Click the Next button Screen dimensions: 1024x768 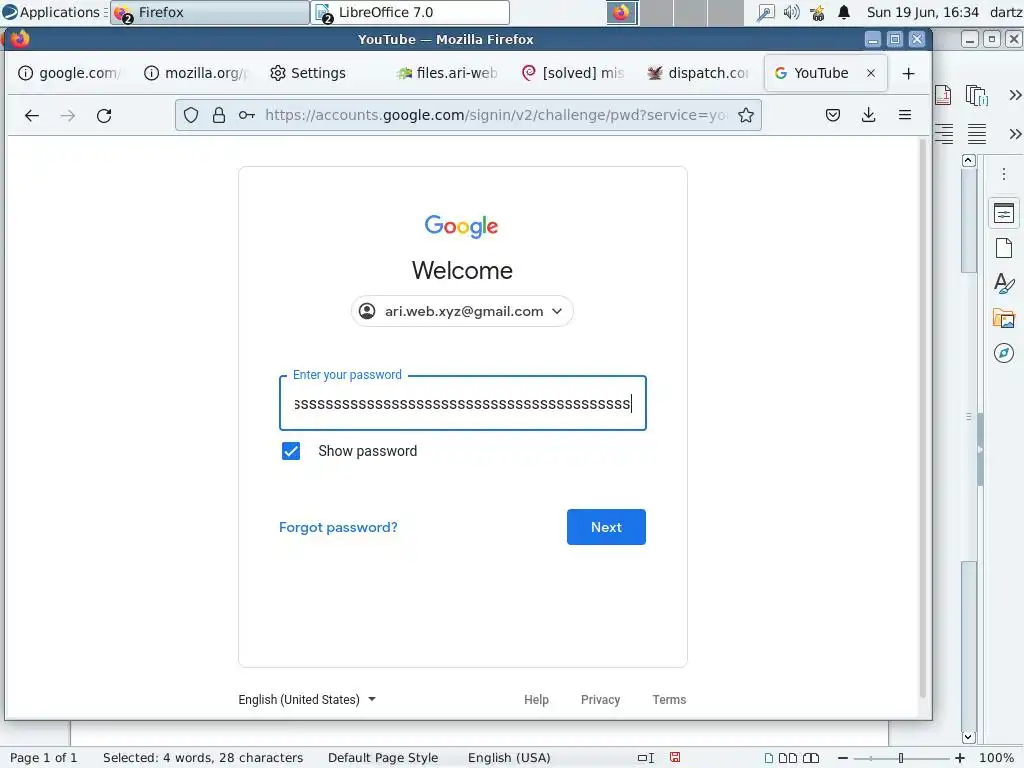[606, 527]
